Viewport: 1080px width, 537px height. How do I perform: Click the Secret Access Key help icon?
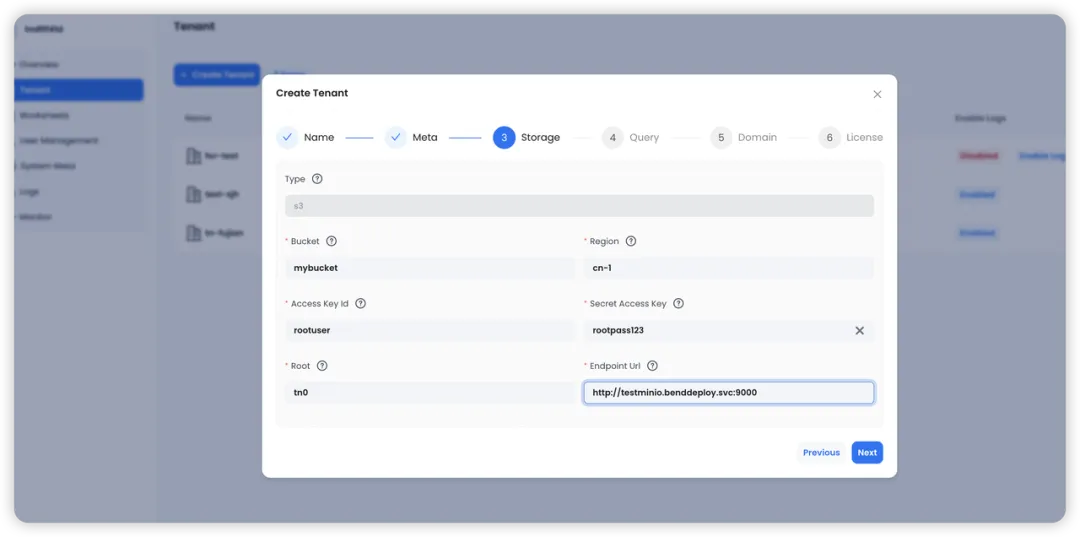pyautogui.click(x=678, y=304)
